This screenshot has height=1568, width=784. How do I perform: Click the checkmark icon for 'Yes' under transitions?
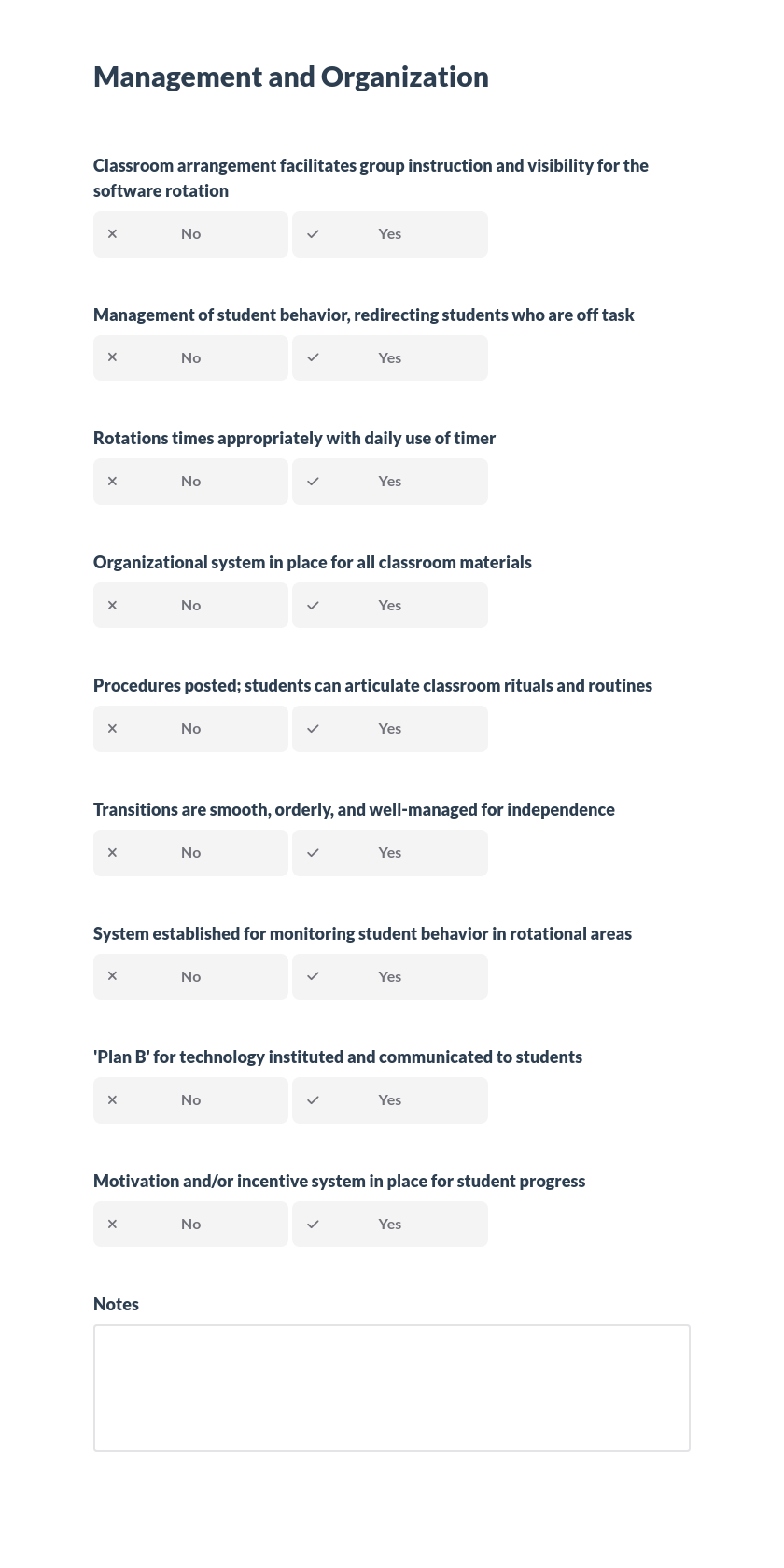click(313, 852)
